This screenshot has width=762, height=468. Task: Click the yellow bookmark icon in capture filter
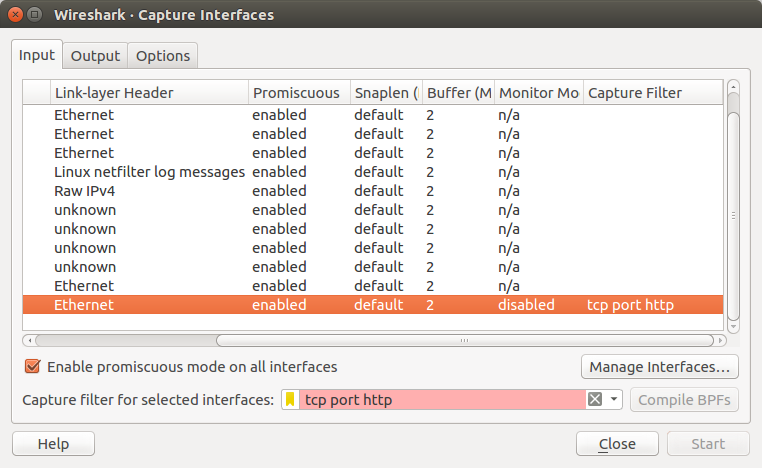(290, 399)
